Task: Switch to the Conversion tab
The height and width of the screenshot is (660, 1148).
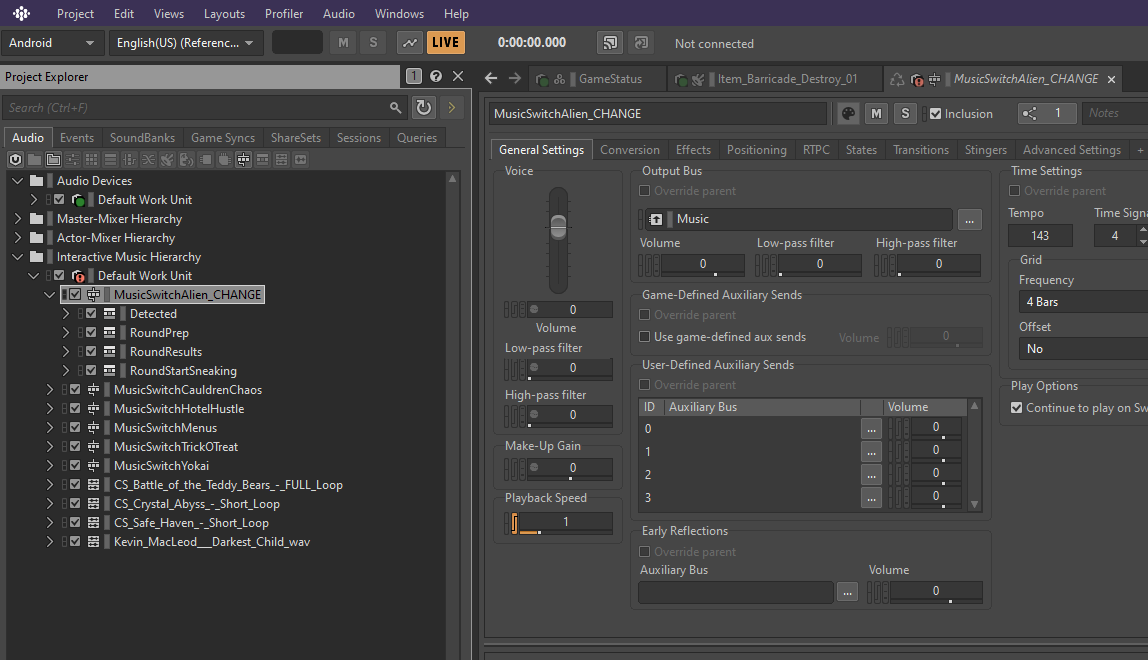Action: (x=630, y=149)
